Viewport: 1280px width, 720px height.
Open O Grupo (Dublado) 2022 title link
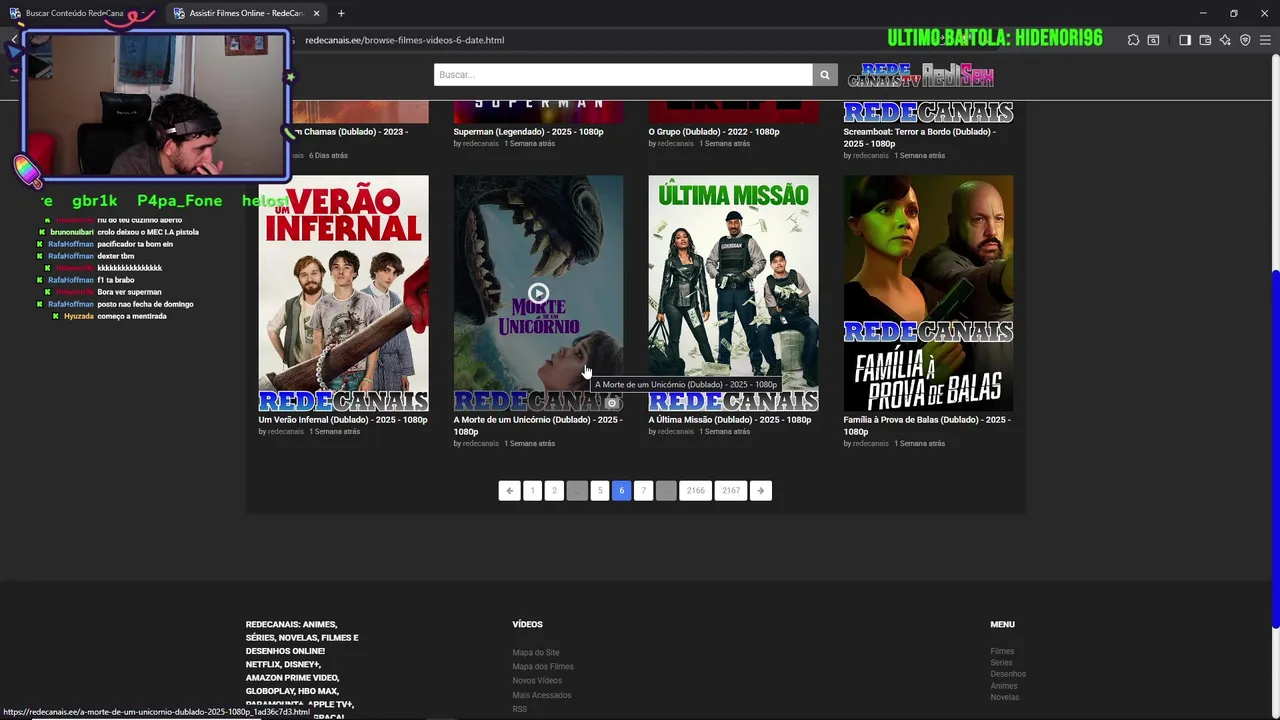click(x=714, y=132)
